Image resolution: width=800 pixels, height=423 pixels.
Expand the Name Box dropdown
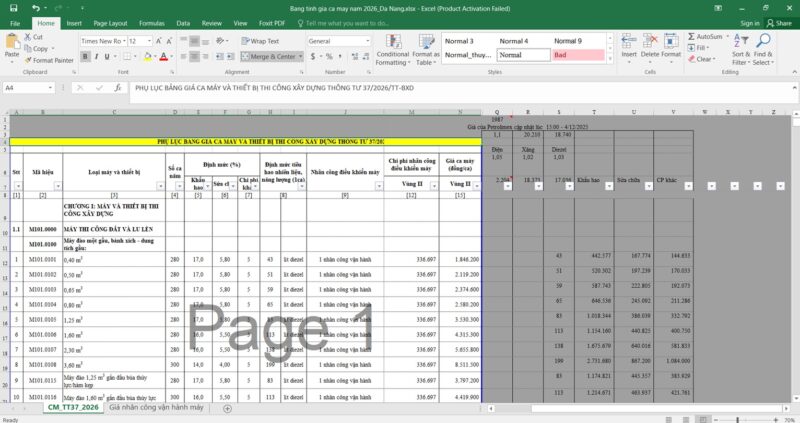[50, 88]
